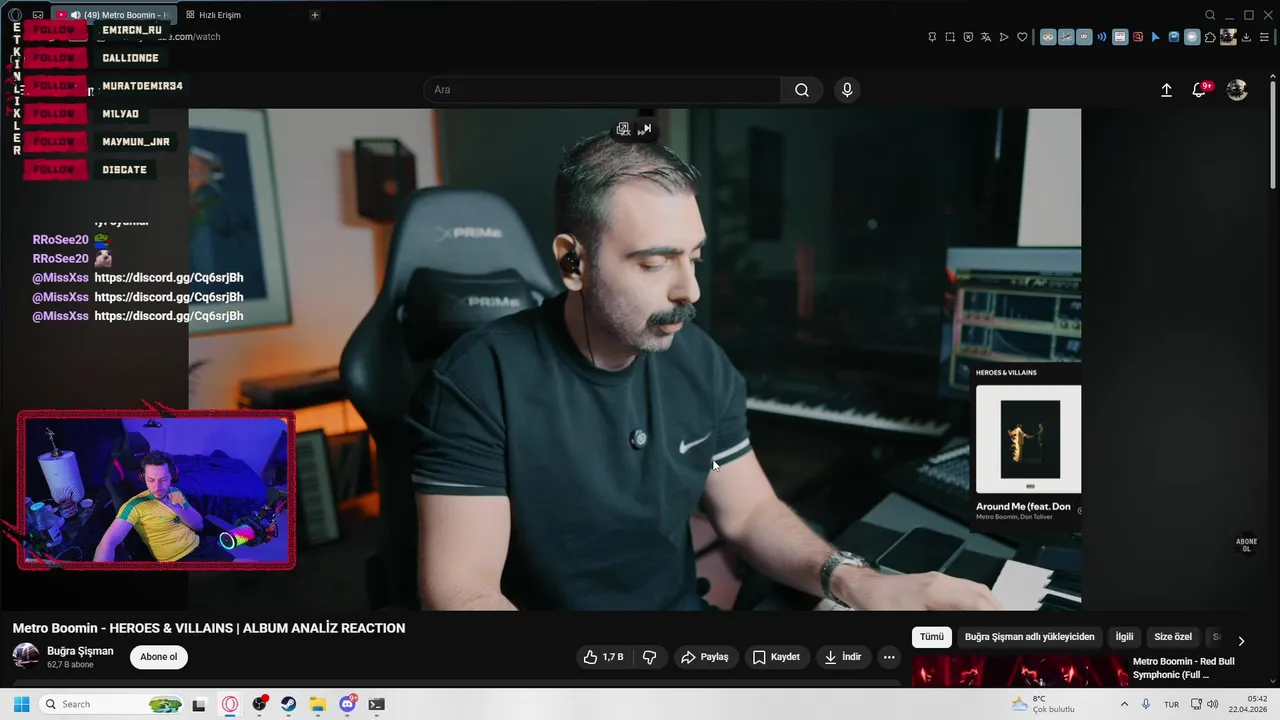
Task: Dislike the video thumbs-down button
Action: click(649, 657)
